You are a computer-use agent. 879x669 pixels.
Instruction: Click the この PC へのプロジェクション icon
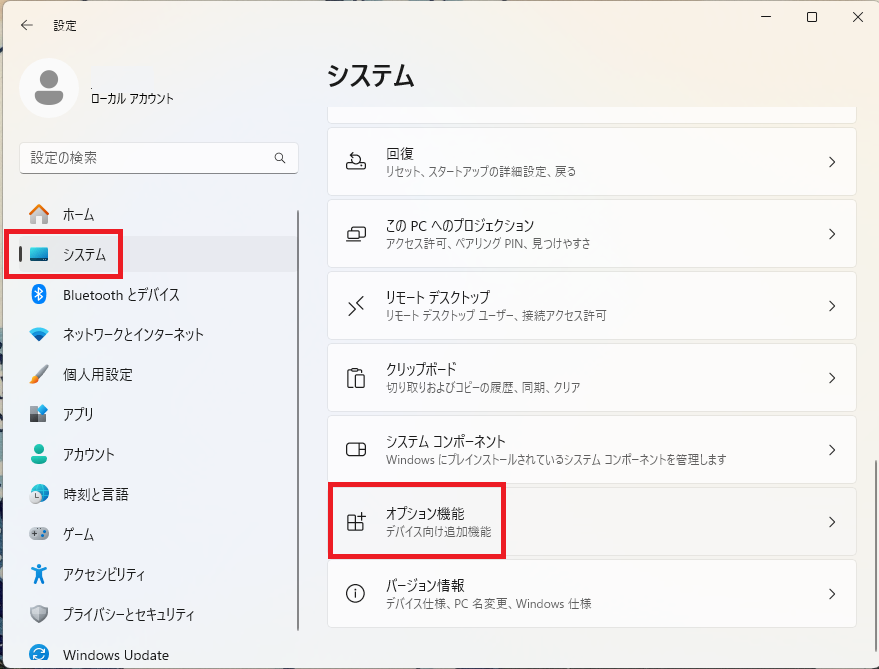click(355, 234)
